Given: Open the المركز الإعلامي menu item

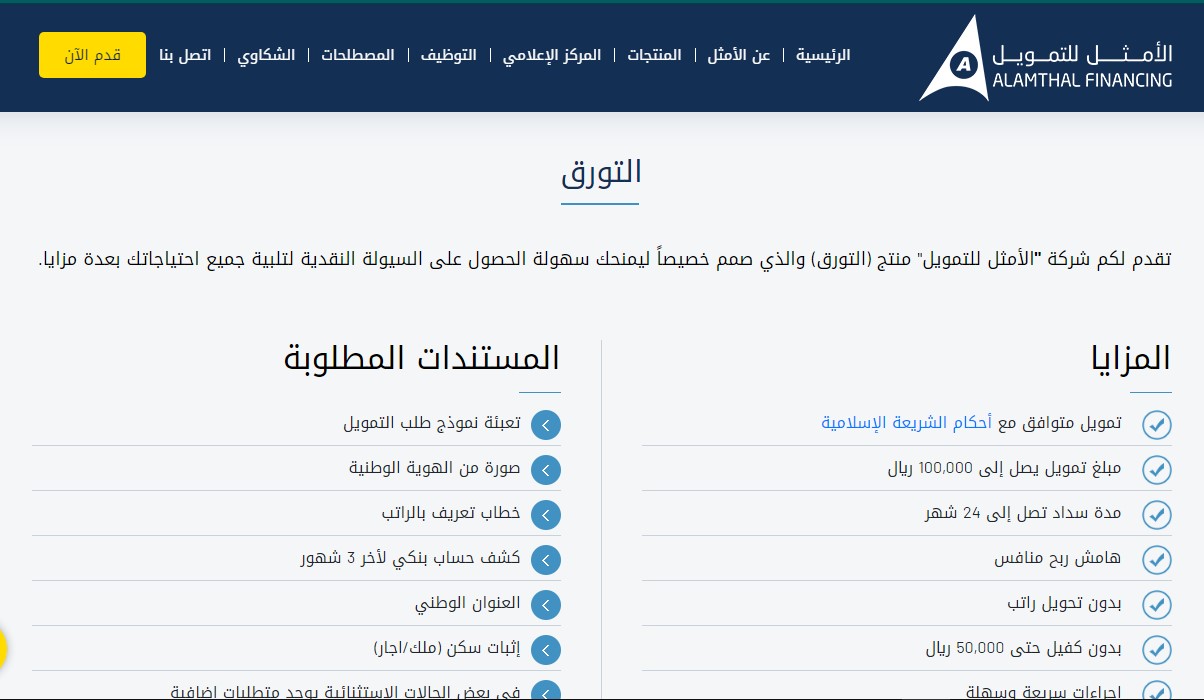Looking at the screenshot, I should [552, 55].
